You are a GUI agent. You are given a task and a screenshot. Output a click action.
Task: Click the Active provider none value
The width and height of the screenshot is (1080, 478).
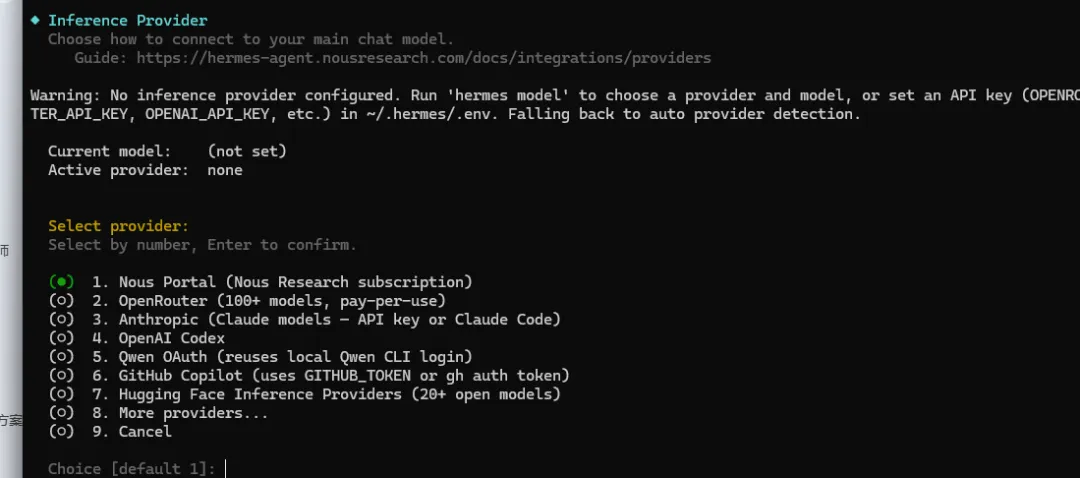pyautogui.click(x=224, y=170)
